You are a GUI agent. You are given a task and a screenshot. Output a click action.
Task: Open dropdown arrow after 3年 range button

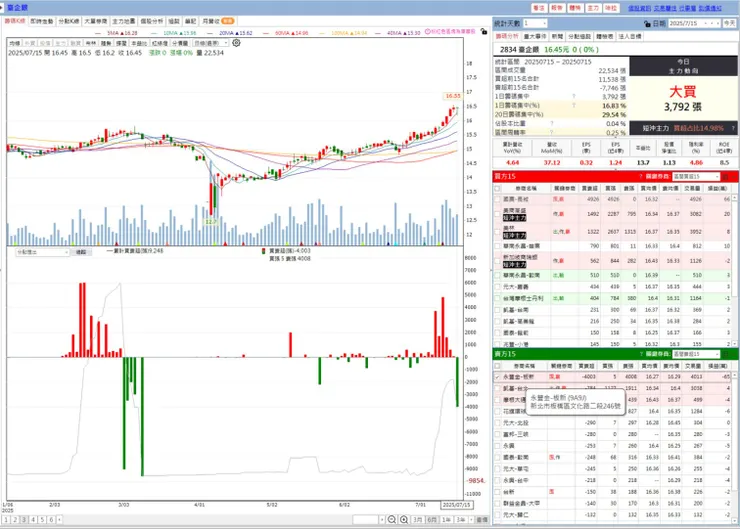[x=471, y=520]
